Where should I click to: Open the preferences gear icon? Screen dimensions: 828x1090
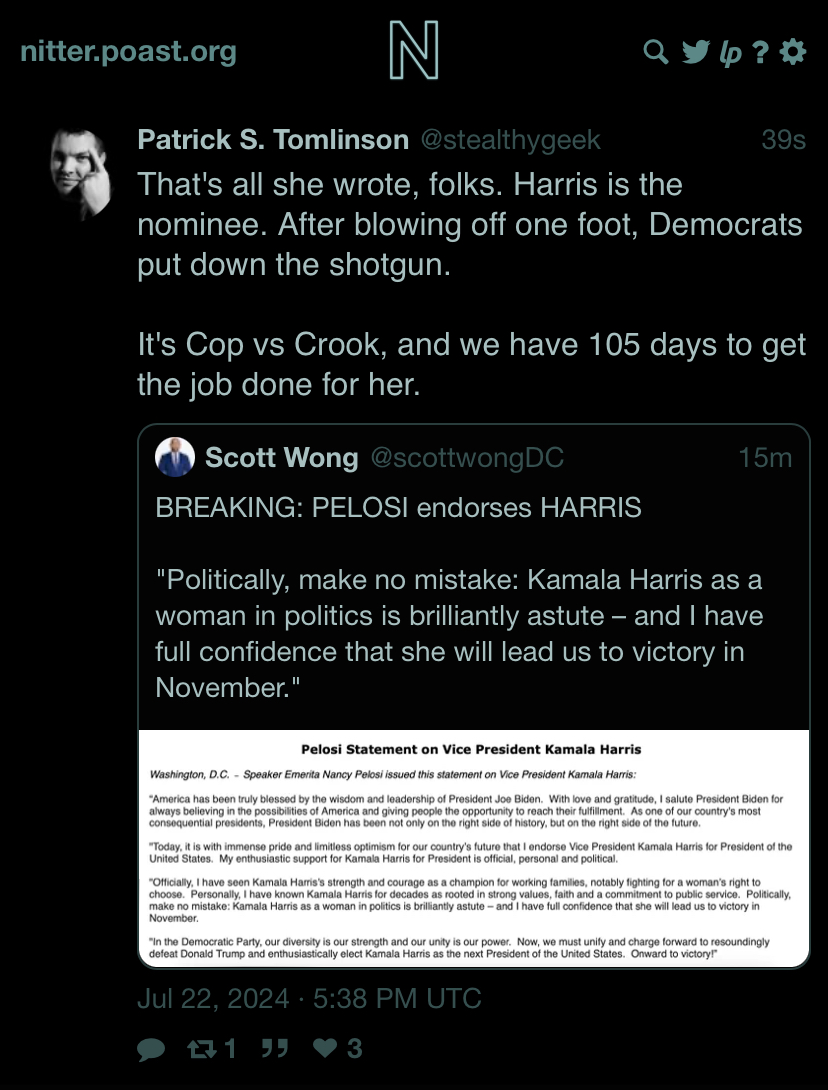pyautogui.click(x=793, y=51)
